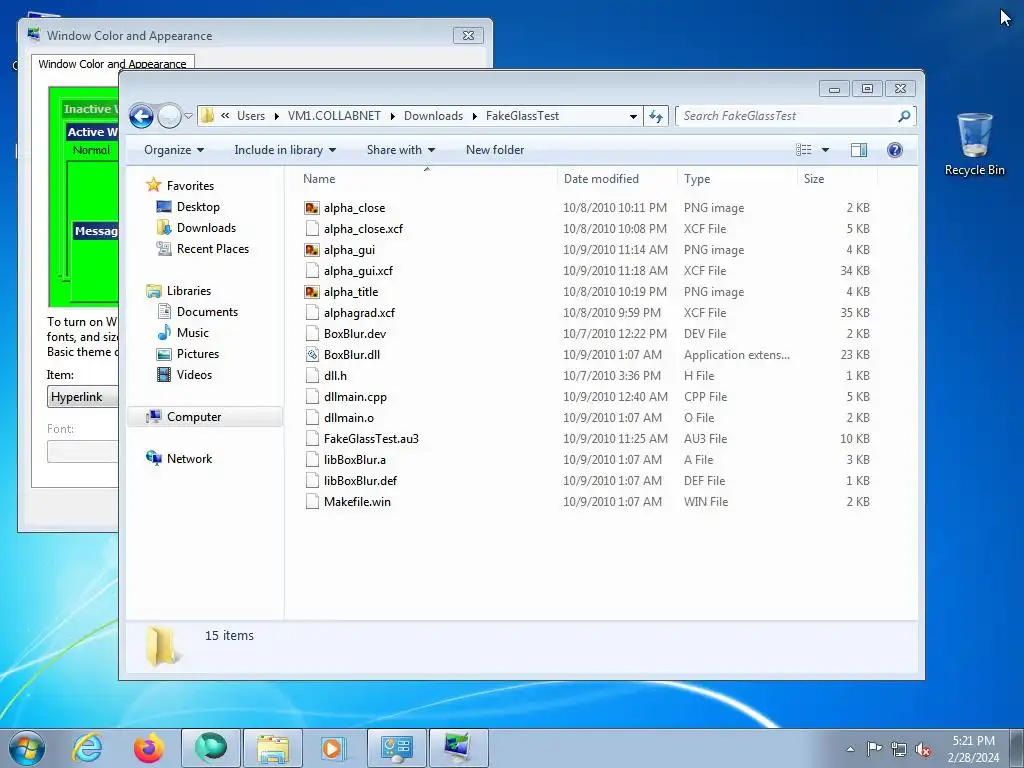
Task: Click the VM1.COLLABNET breadcrumb
Action: coord(334,116)
